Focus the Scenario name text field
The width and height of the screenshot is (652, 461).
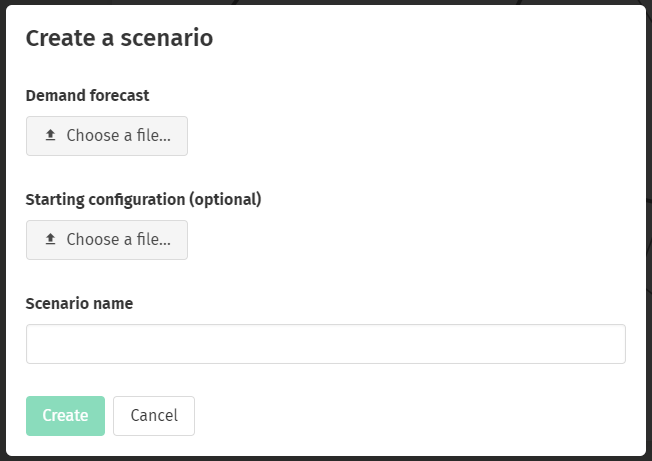(326, 344)
